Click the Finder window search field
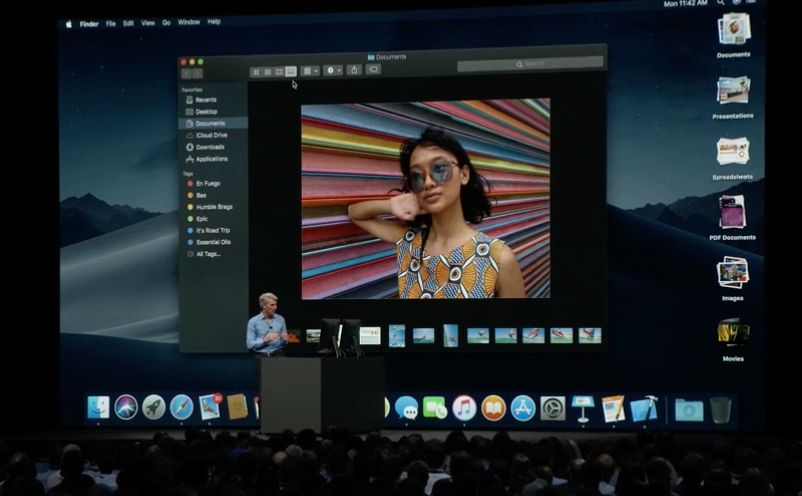The image size is (802, 496). coord(530,64)
